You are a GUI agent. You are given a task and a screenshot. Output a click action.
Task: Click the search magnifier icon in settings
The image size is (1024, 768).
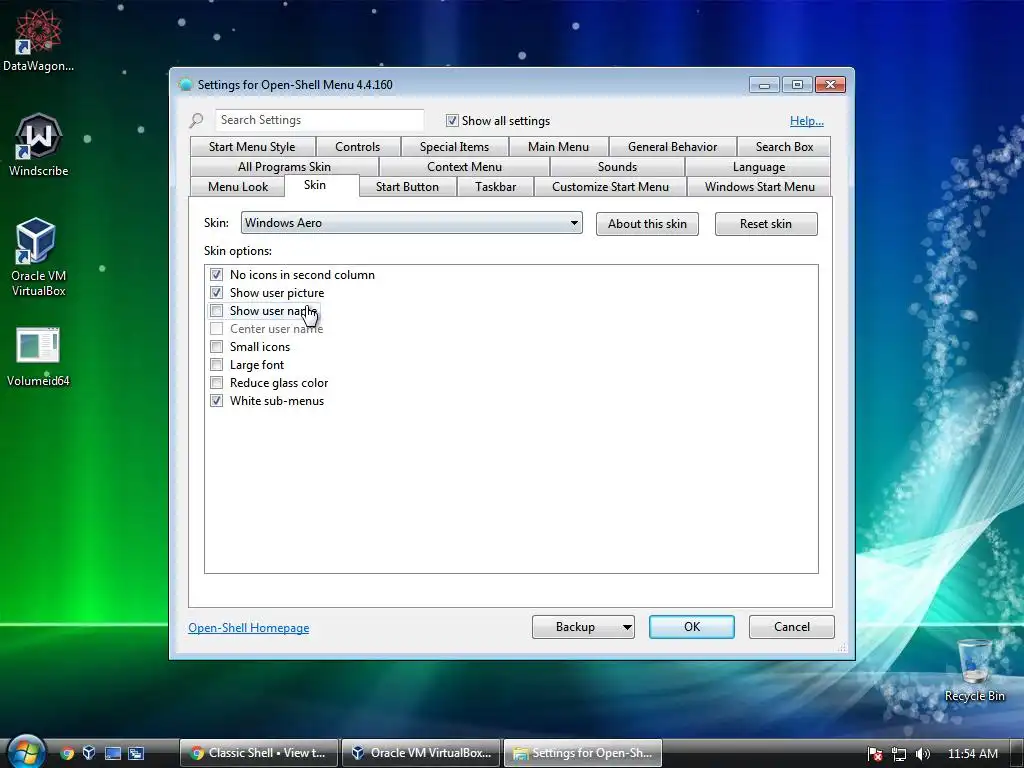196,120
